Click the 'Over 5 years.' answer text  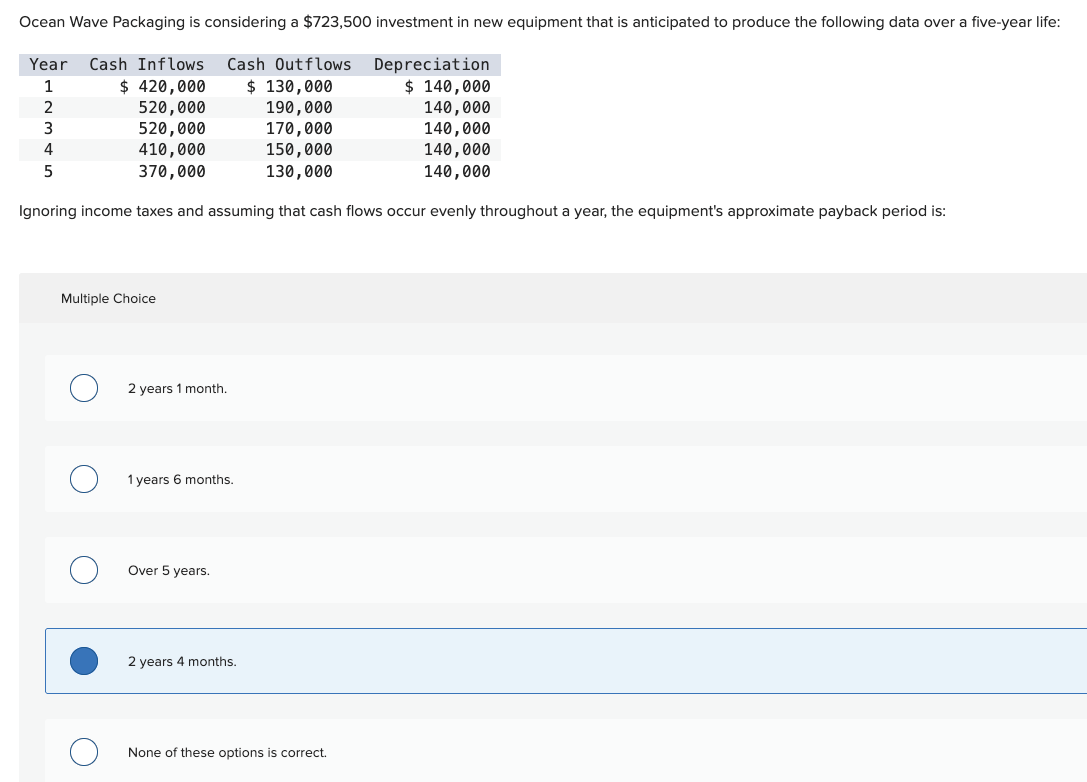click(x=168, y=571)
